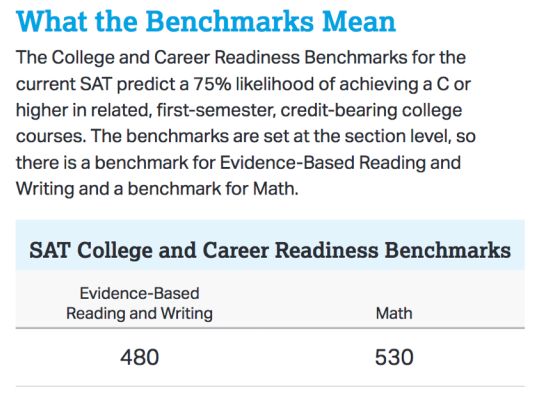Click the word 'SAT' in the paragraph

pos(96,84)
